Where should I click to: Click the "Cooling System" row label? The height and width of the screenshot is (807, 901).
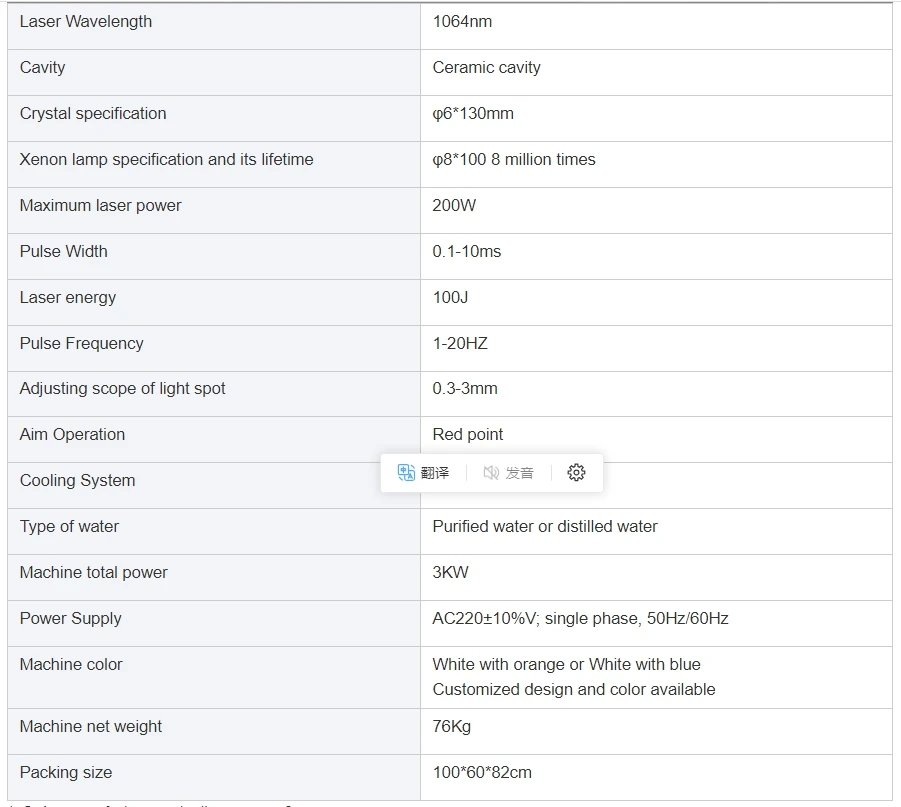[x=77, y=481]
